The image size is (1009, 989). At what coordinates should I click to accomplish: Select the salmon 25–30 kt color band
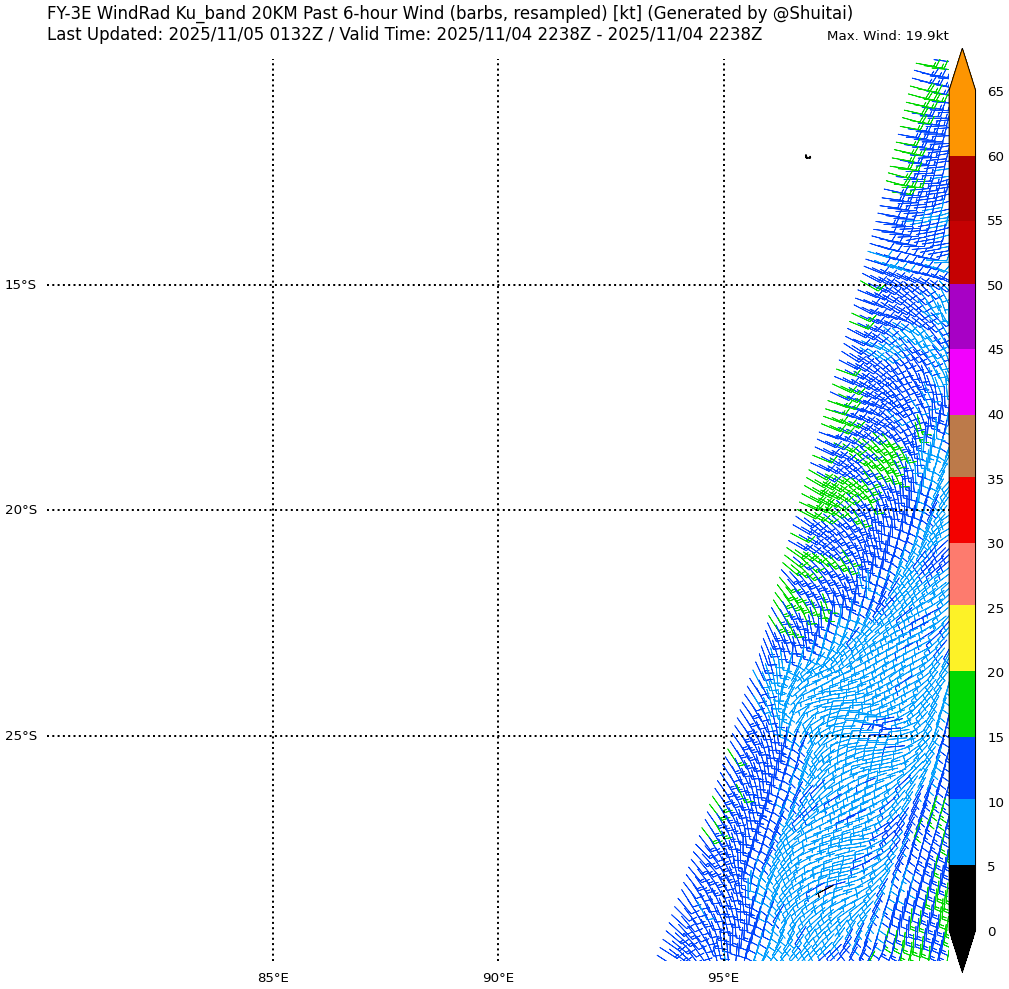(961, 574)
